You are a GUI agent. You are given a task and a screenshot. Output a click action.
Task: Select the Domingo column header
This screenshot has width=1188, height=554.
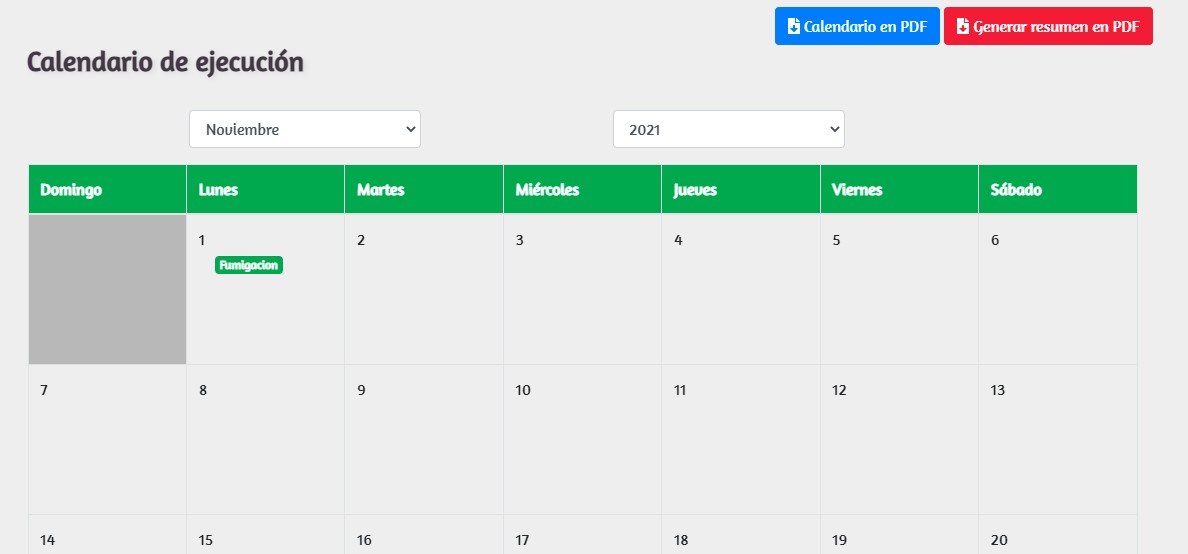(107, 190)
